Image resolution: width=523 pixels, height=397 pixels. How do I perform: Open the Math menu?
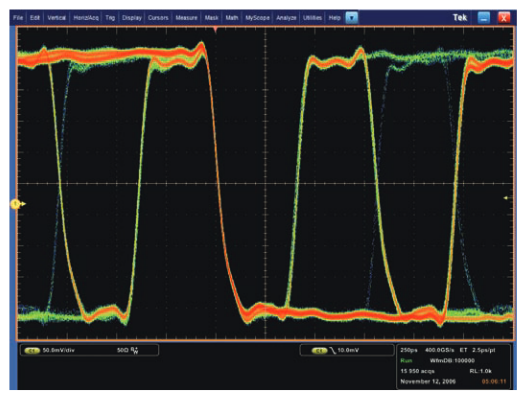[232, 18]
